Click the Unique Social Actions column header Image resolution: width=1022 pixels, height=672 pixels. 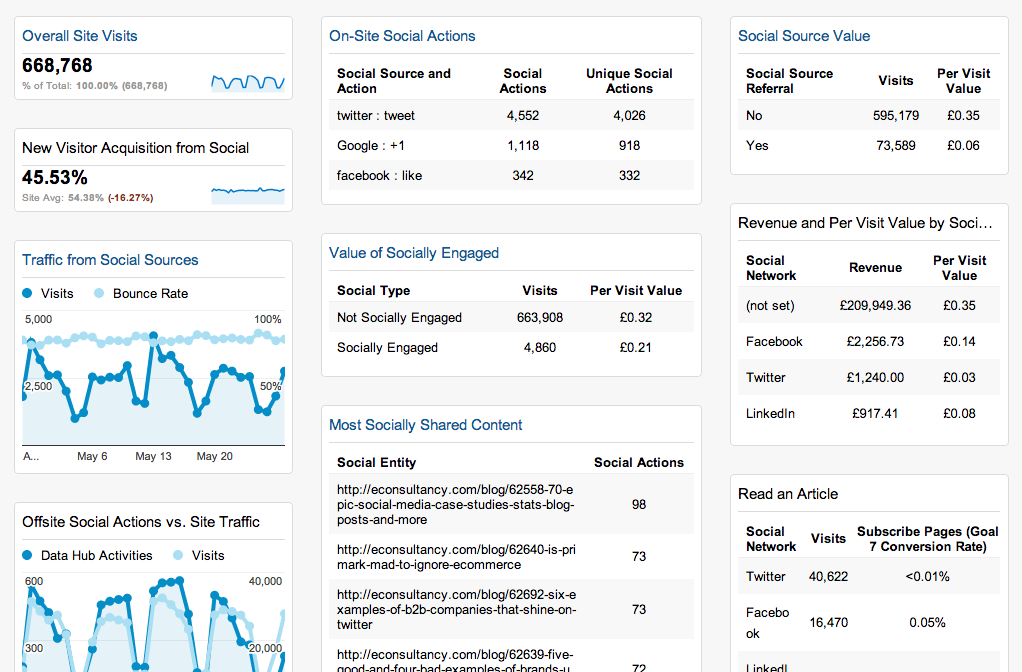click(629, 81)
